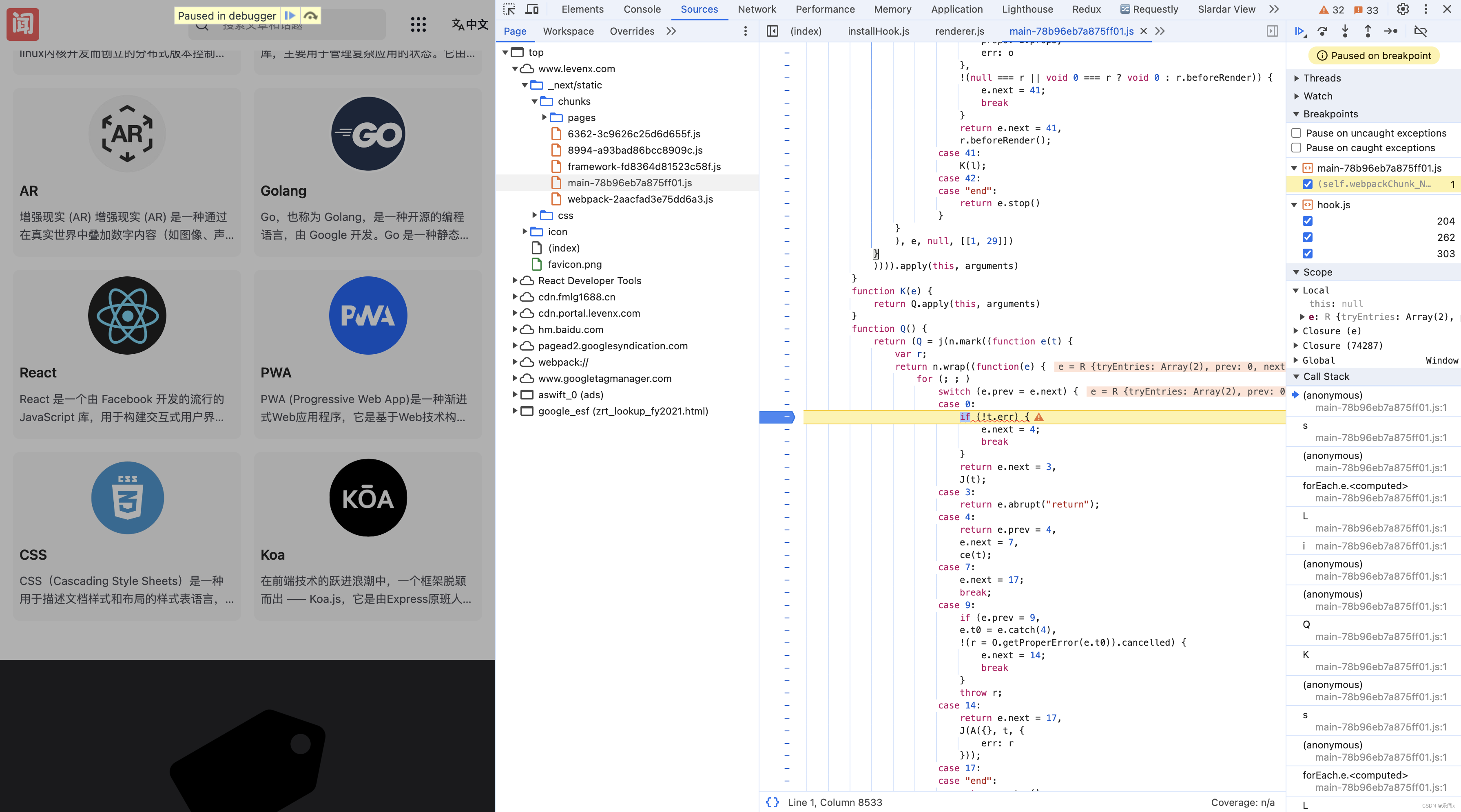Select the K frame in call stack

click(x=1374, y=660)
